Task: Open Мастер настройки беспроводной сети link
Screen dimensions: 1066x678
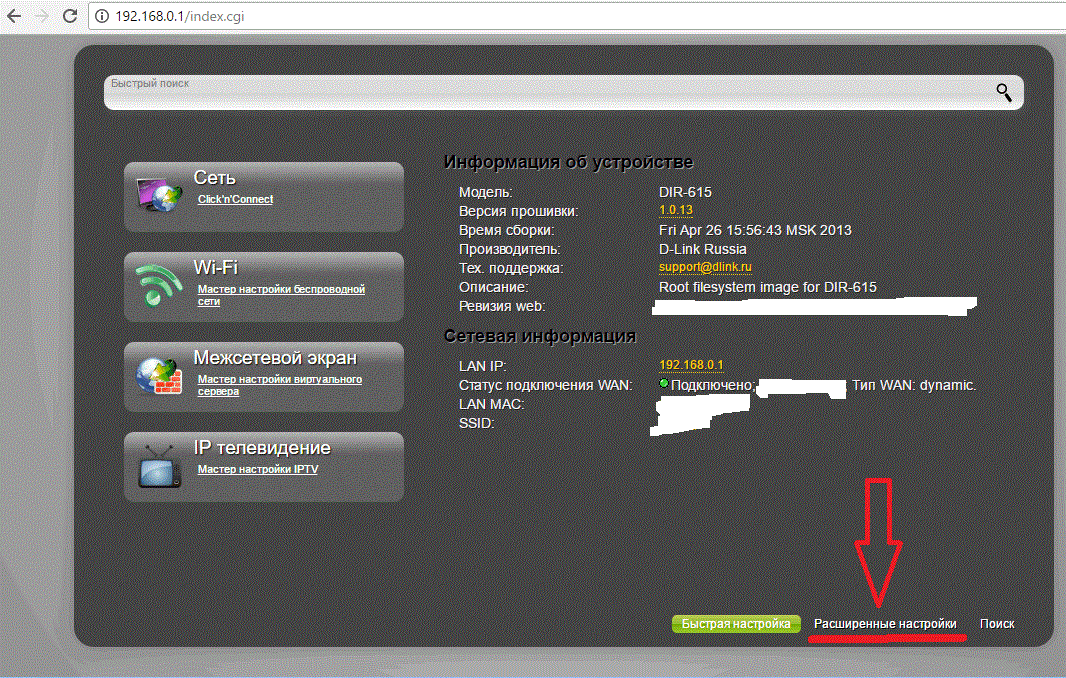Action: (x=281, y=295)
